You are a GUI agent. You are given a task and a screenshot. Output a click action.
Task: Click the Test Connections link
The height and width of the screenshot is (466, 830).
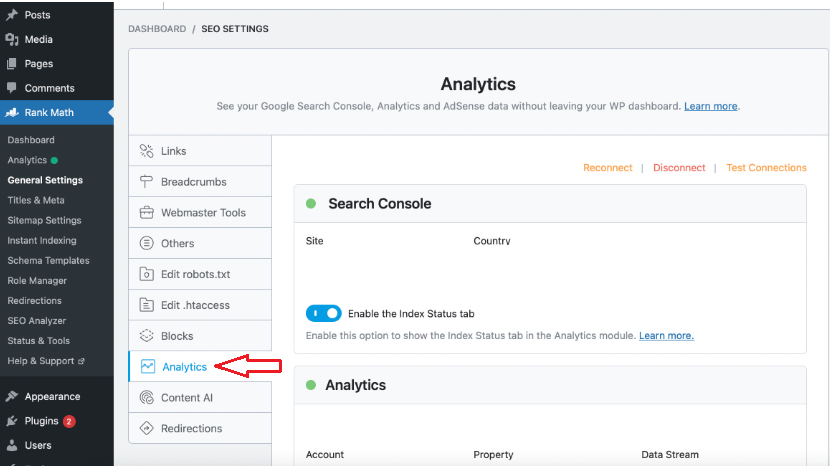766,167
